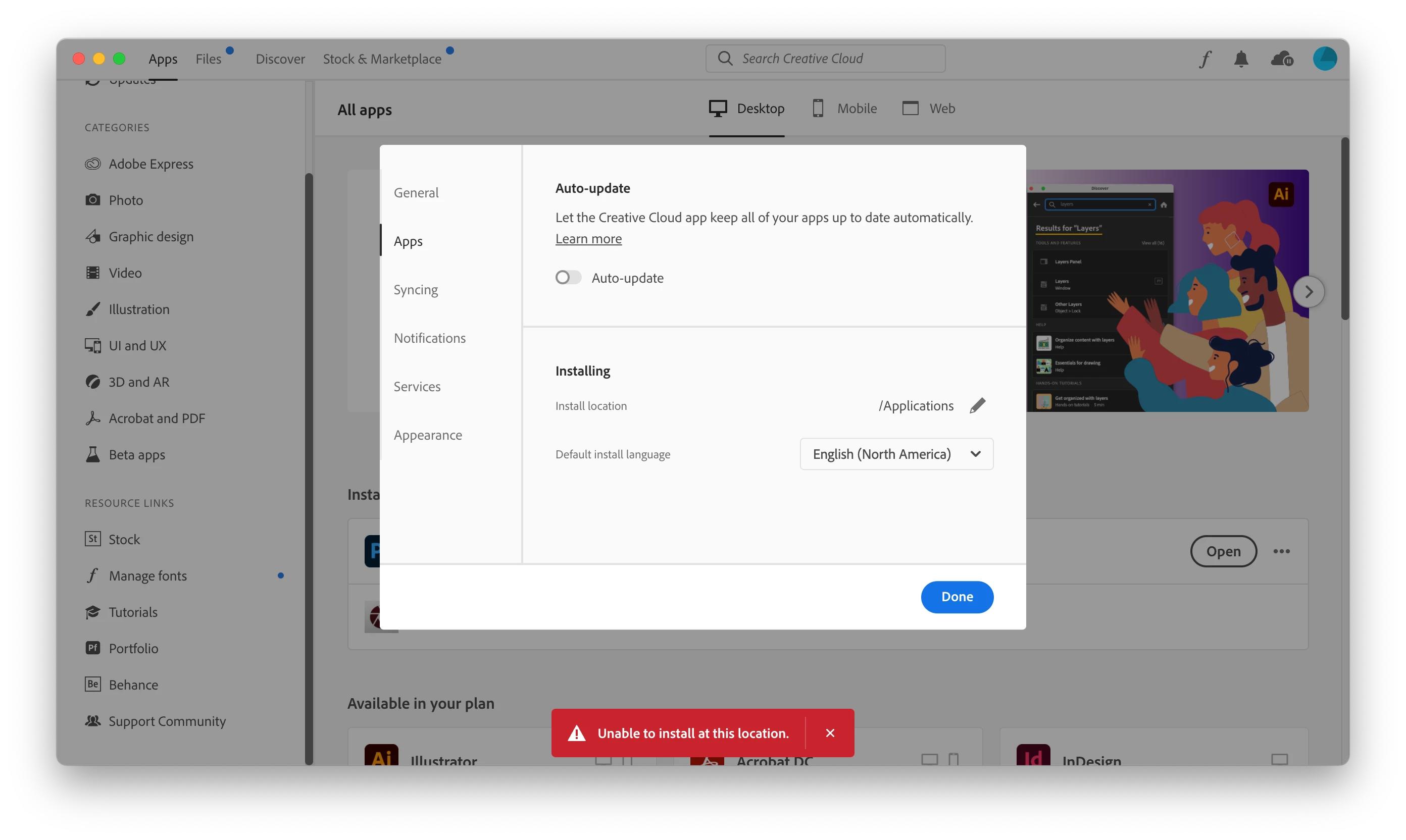Click the Stock icon in resource links
The height and width of the screenshot is (840, 1406).
click(x=93, y=539)
